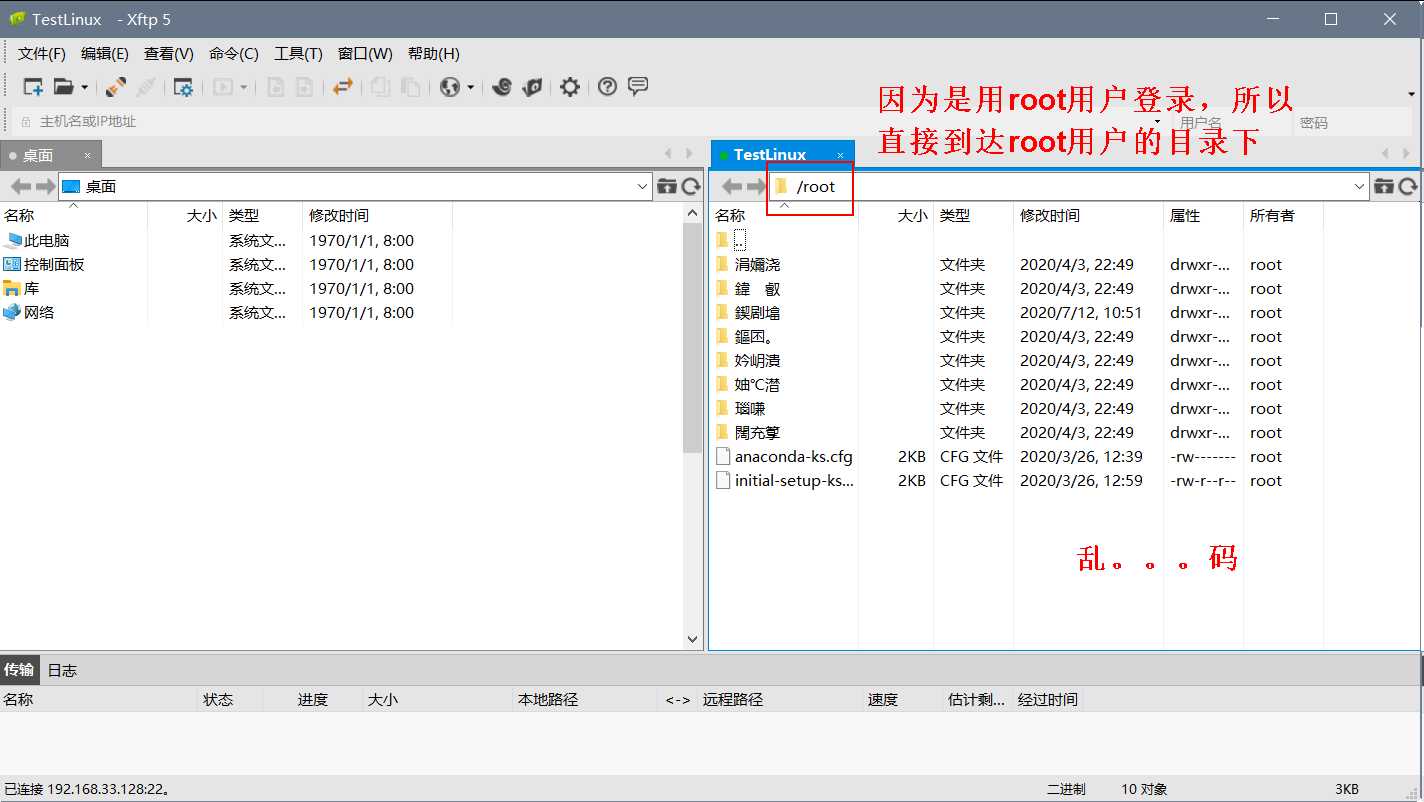1424x802 pixels.
Task: Refresh the local pane
Action: coord(691,186)
